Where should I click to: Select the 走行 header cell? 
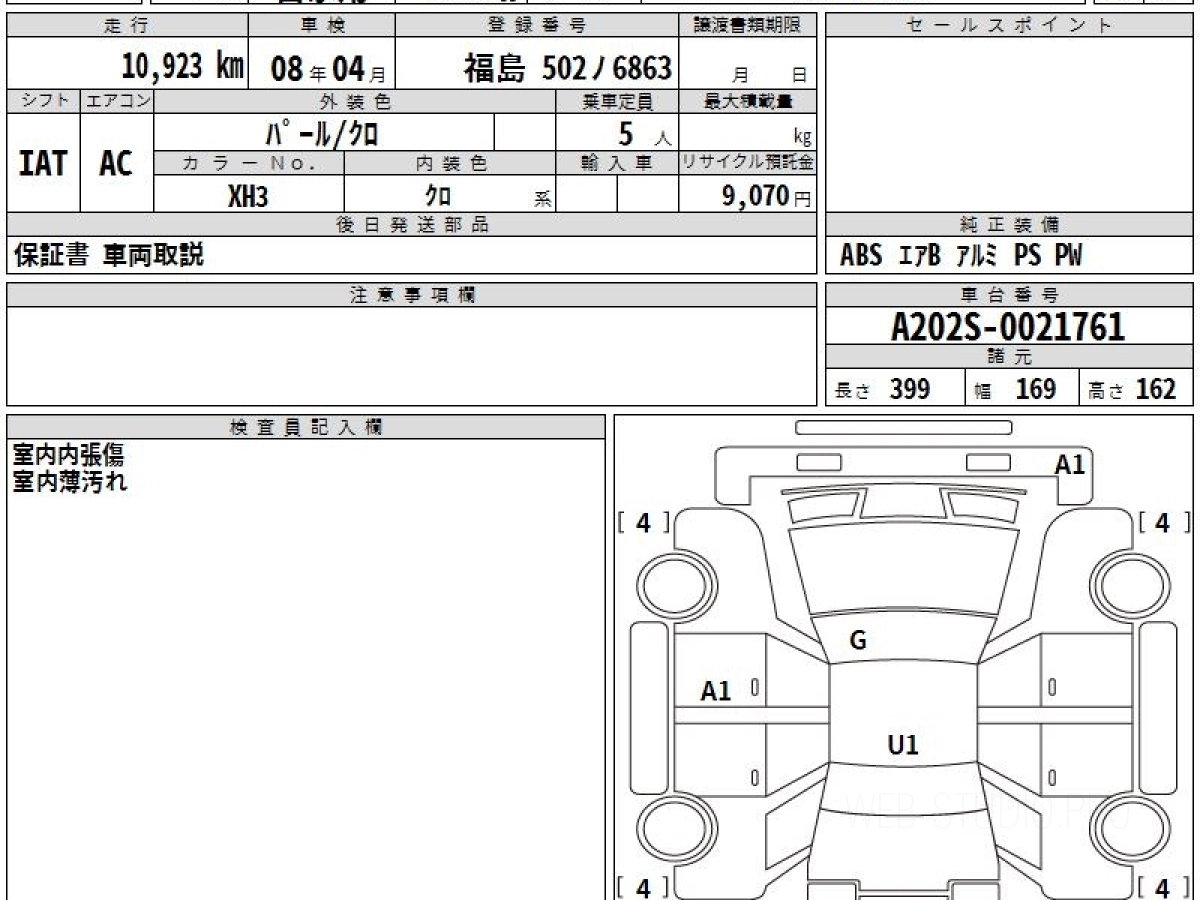(127, 26)
